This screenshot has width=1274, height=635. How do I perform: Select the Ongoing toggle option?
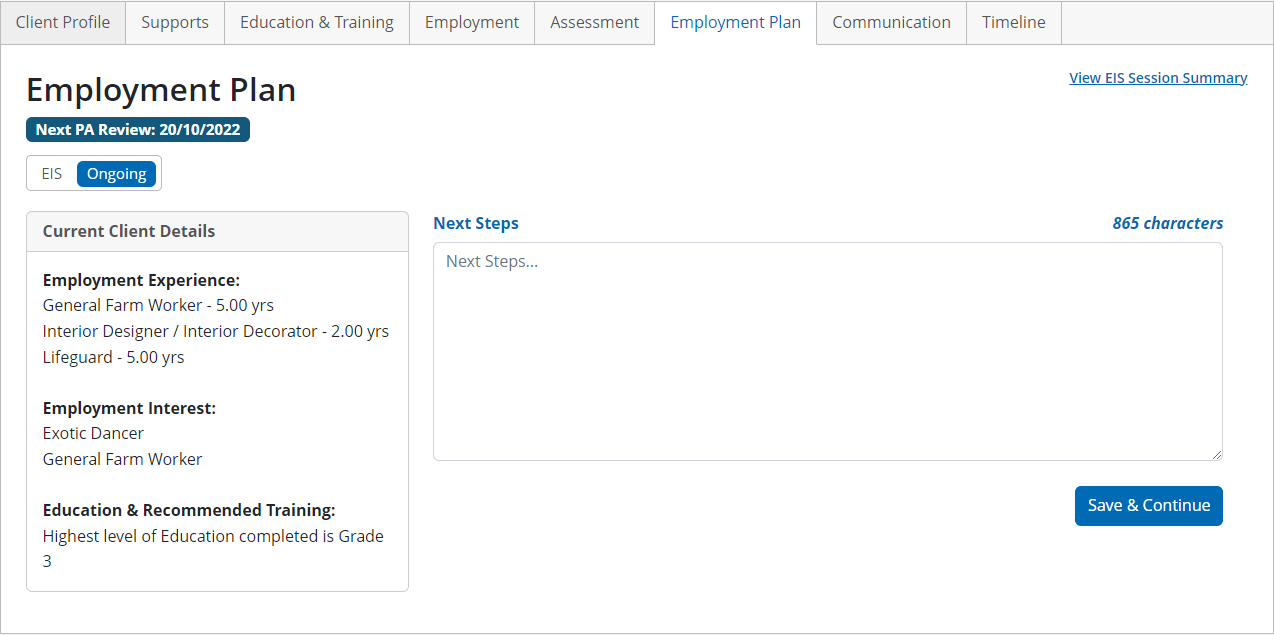[116, 174]
